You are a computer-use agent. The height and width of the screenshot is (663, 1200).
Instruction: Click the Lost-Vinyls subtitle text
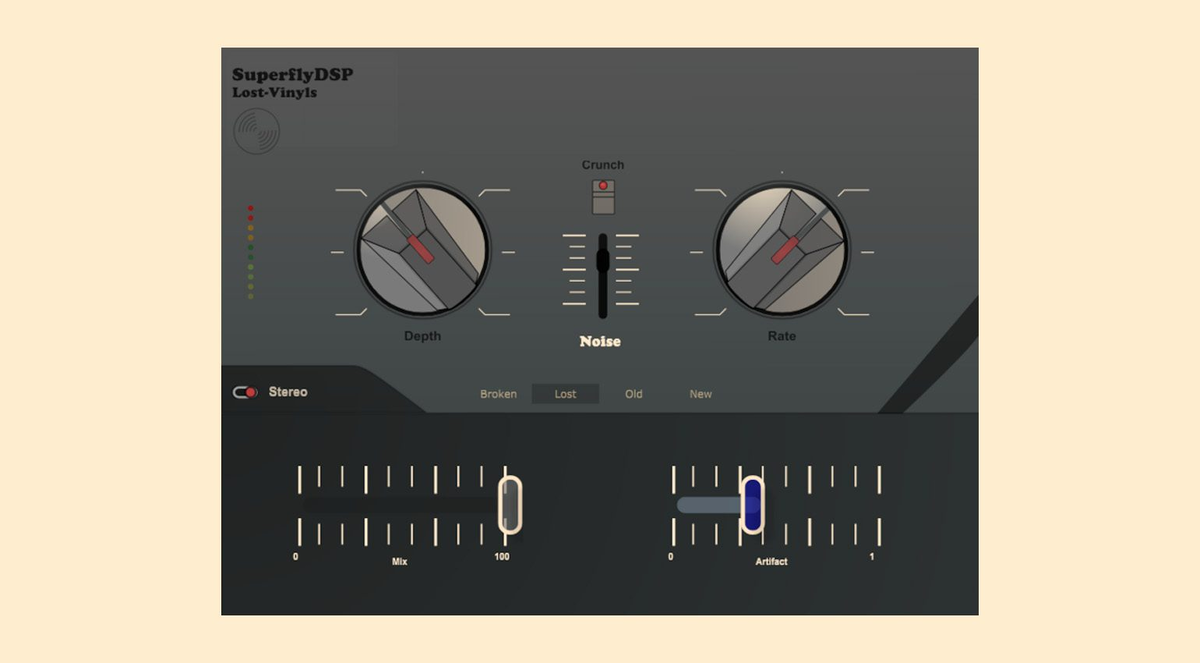pyautogui.click(x=275, y=93)
